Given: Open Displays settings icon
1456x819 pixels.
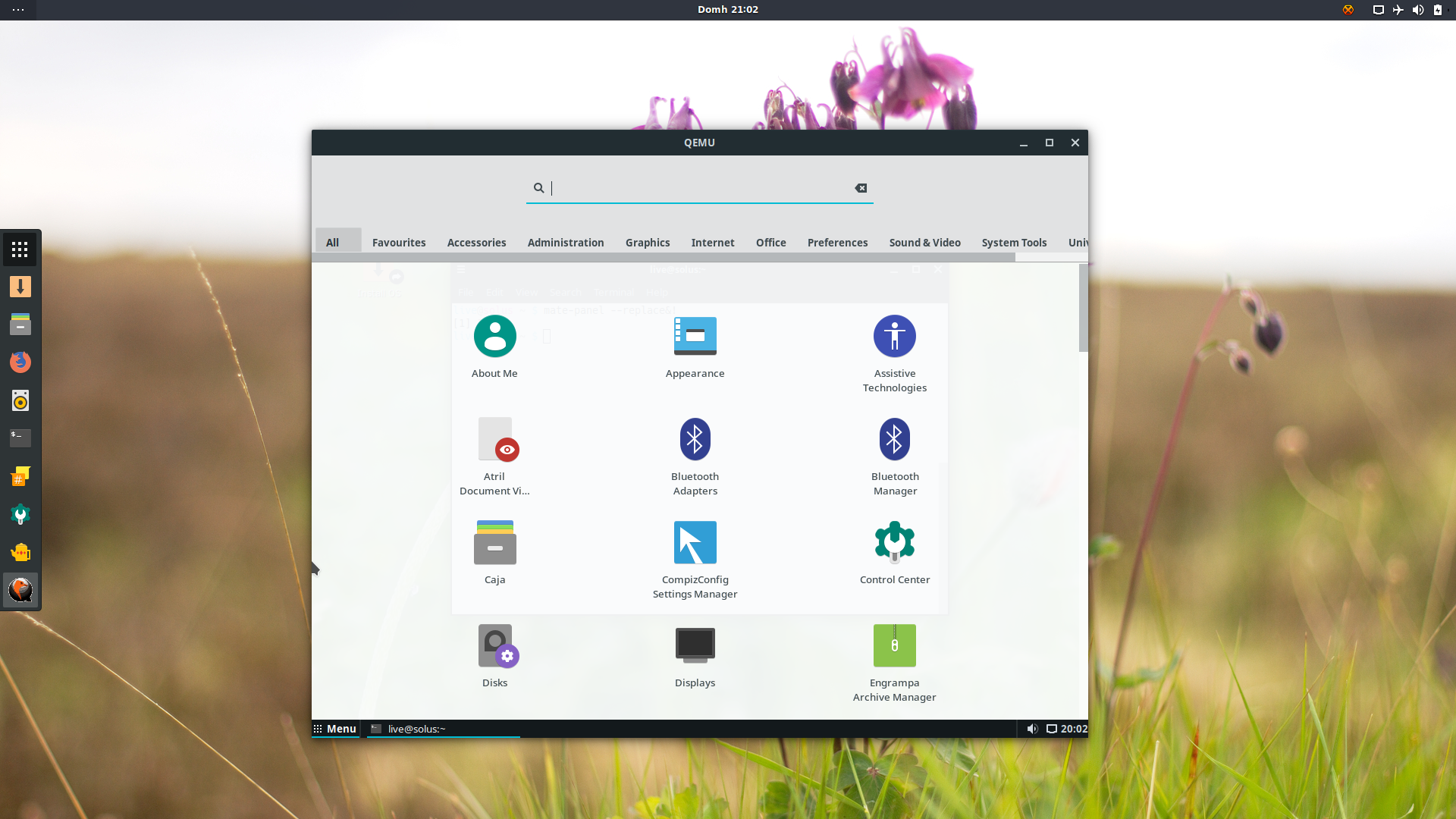Looking at the screenshot, I should [x=695, y=645].
